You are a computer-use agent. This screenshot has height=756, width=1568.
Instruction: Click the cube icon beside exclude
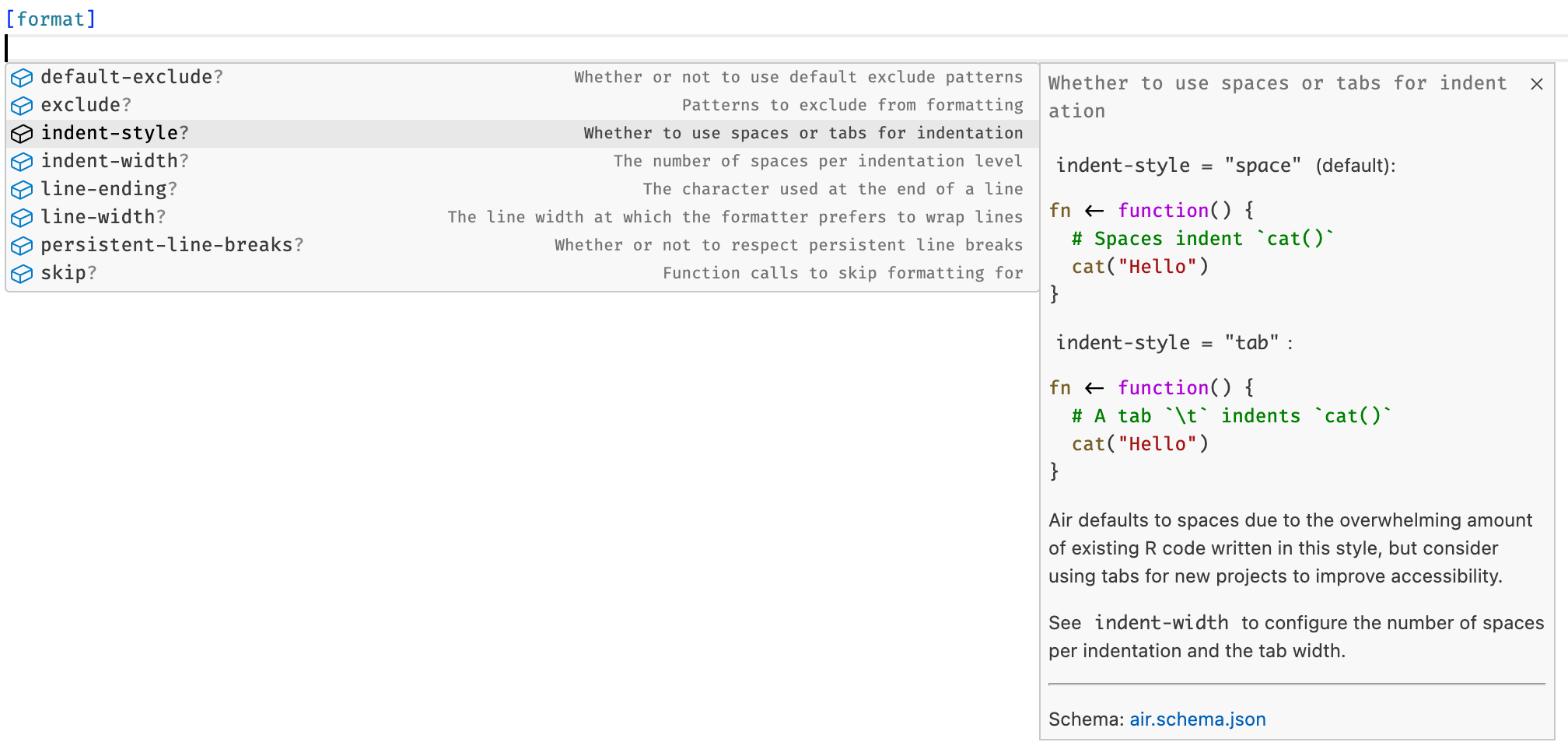(22, 105)
